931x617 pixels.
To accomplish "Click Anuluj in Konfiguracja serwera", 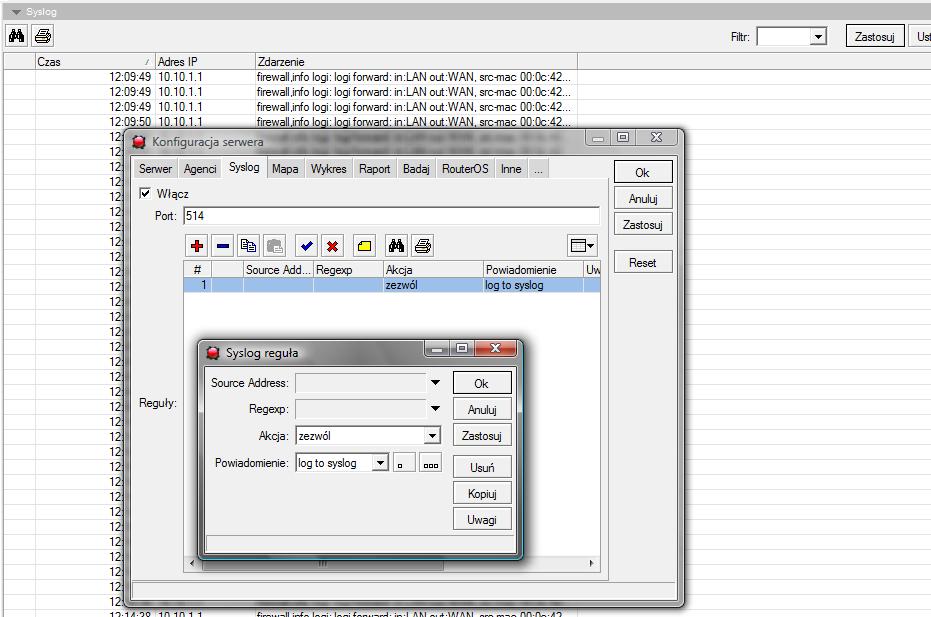I will [x=643, y=198].
